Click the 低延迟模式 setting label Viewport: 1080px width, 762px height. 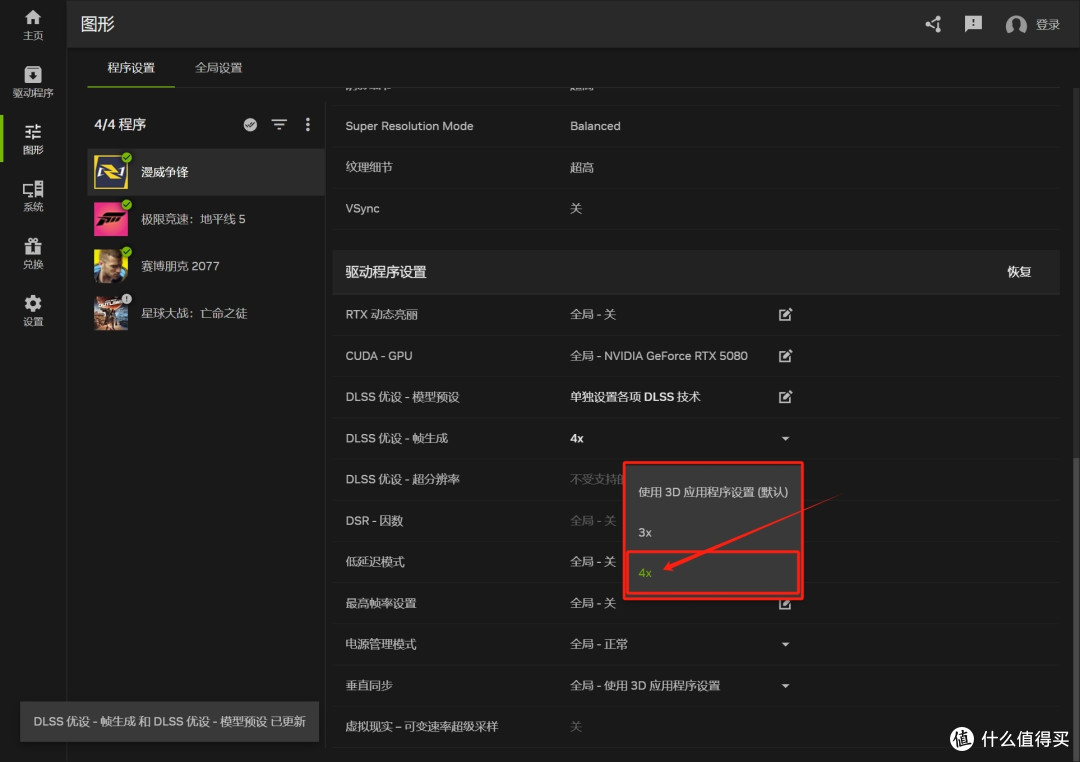click(x=375, y=562)
